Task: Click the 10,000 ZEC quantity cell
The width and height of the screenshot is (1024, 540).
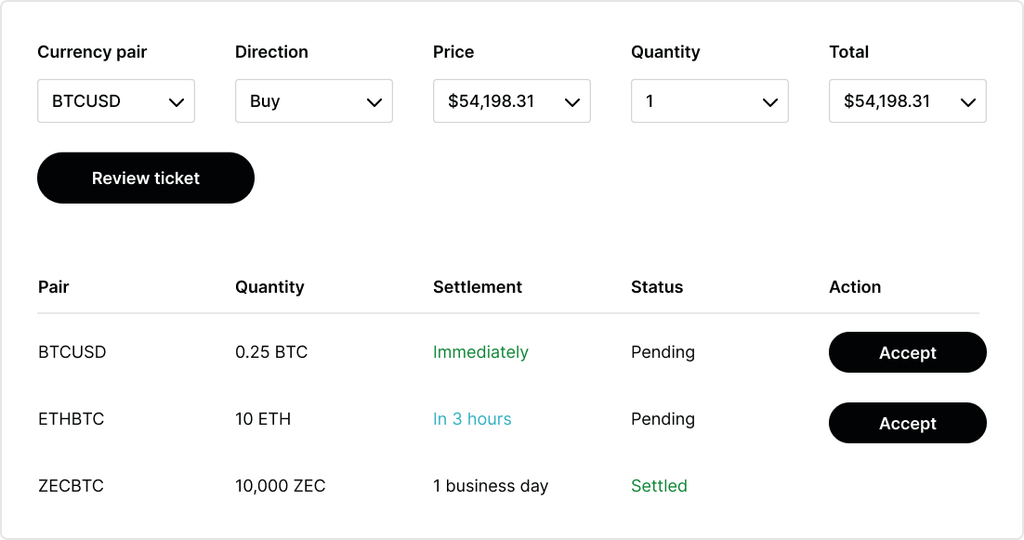Action: tap(281, 486)
